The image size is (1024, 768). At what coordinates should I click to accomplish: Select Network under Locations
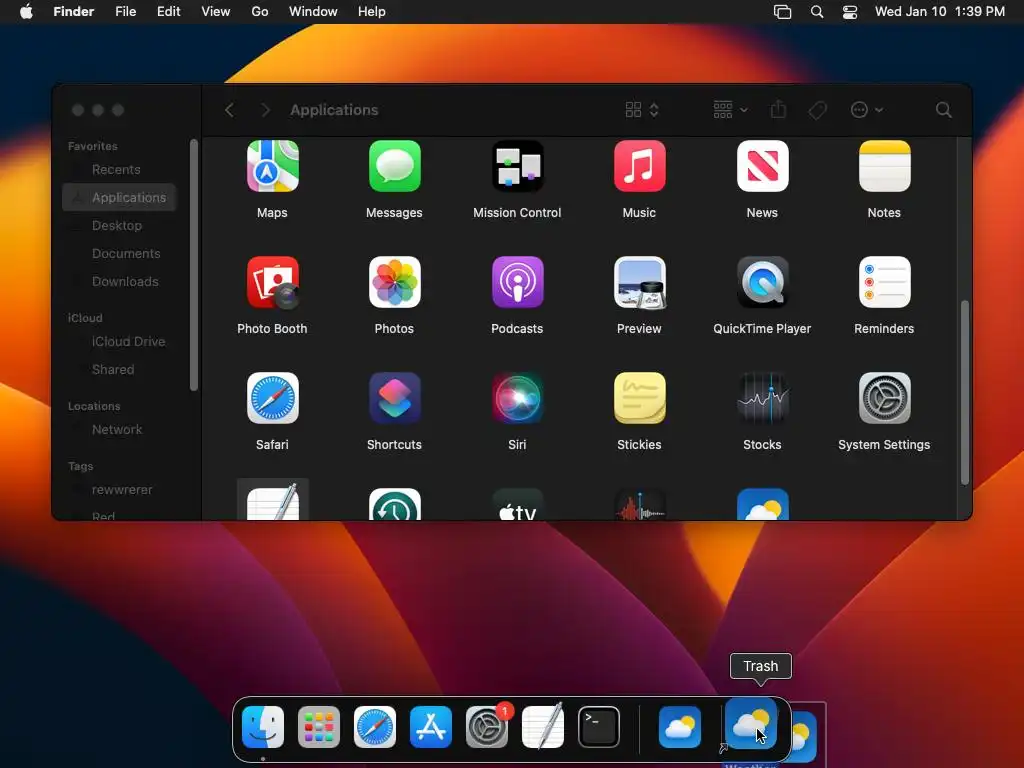point(119,429)
